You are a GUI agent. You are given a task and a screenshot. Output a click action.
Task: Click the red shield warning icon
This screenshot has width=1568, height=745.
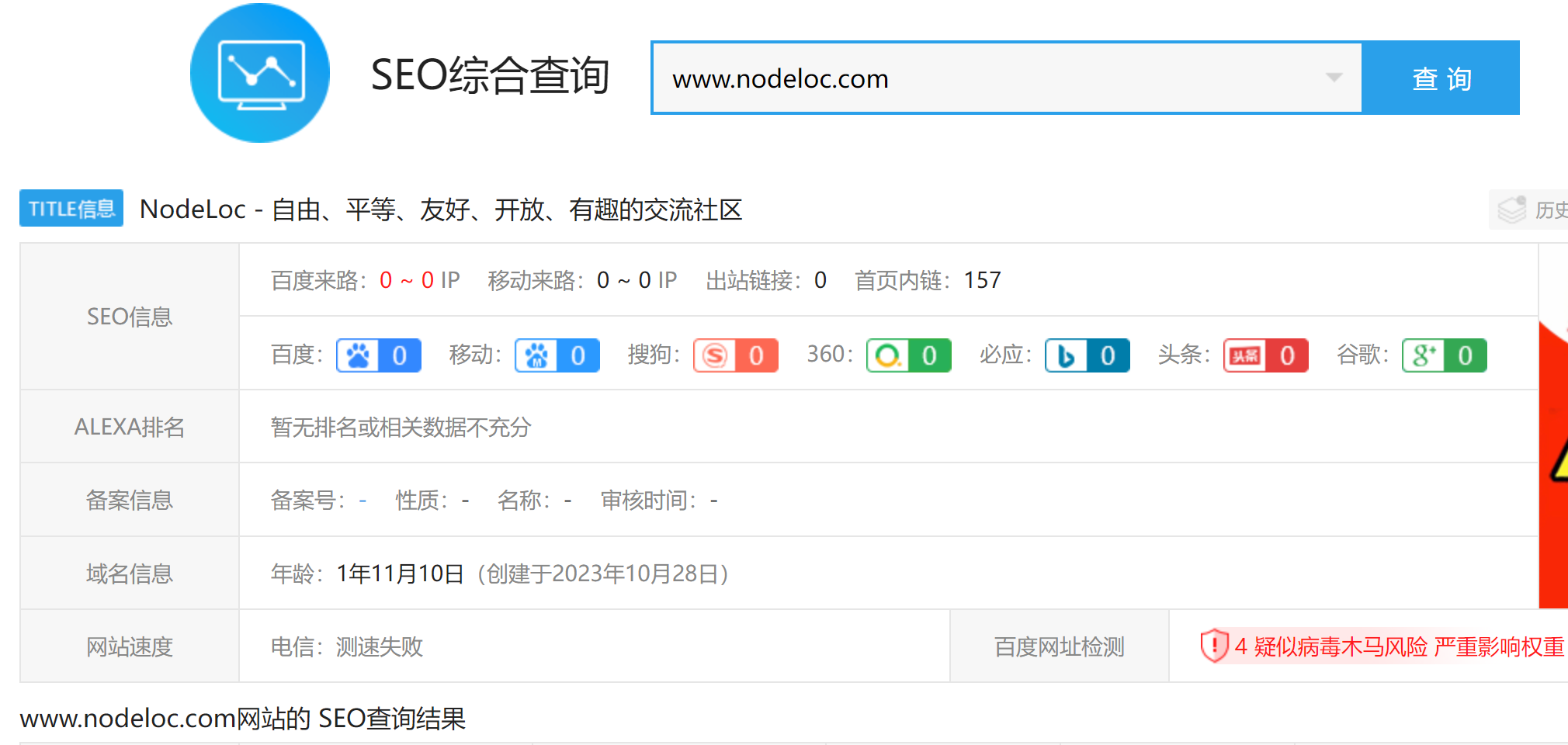pyautogui.click(x=1214, y=646)
